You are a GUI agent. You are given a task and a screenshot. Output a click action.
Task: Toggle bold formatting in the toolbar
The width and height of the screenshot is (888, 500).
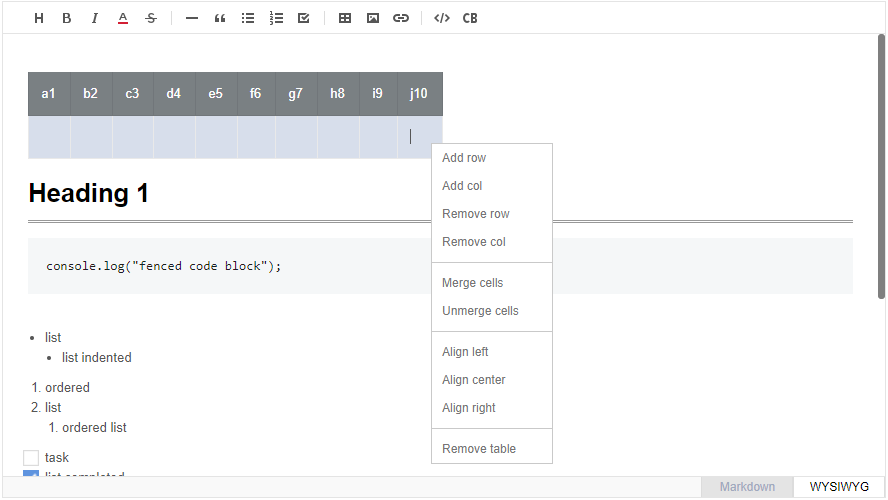pyautogui.click(x=67, y=18)
